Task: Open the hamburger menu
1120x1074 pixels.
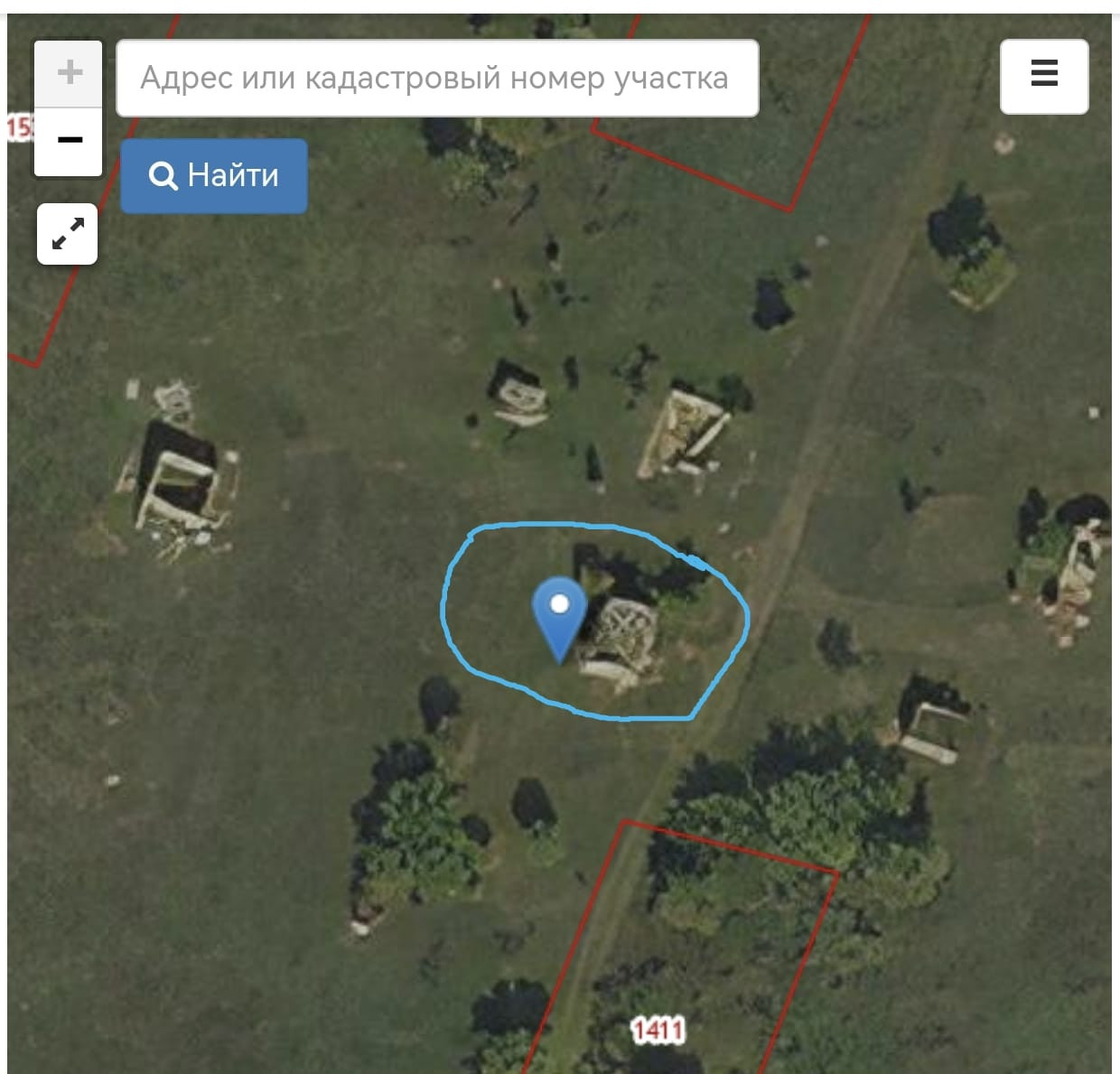Action: coord(1044,77)
